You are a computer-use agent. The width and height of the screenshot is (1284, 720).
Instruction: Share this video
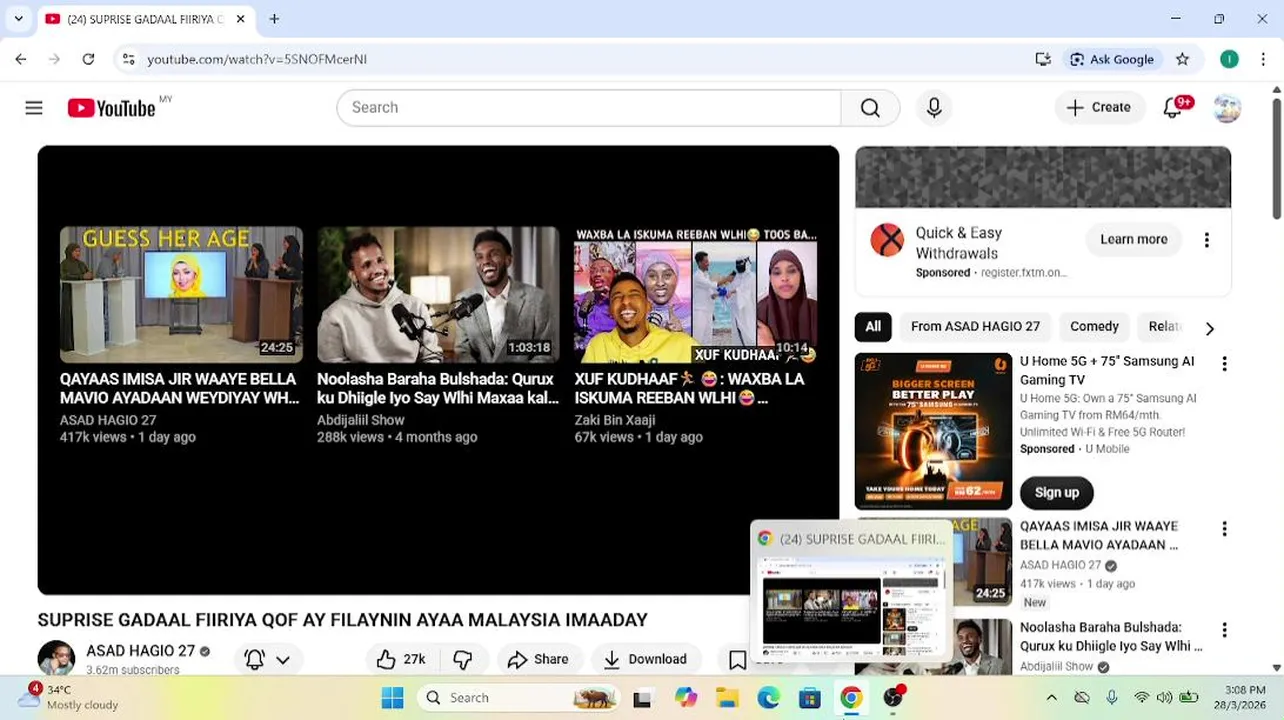pos(537,659)
